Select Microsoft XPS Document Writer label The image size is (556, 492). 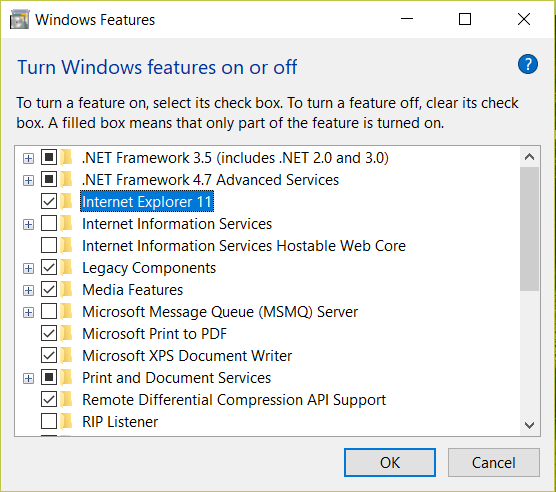187,356
